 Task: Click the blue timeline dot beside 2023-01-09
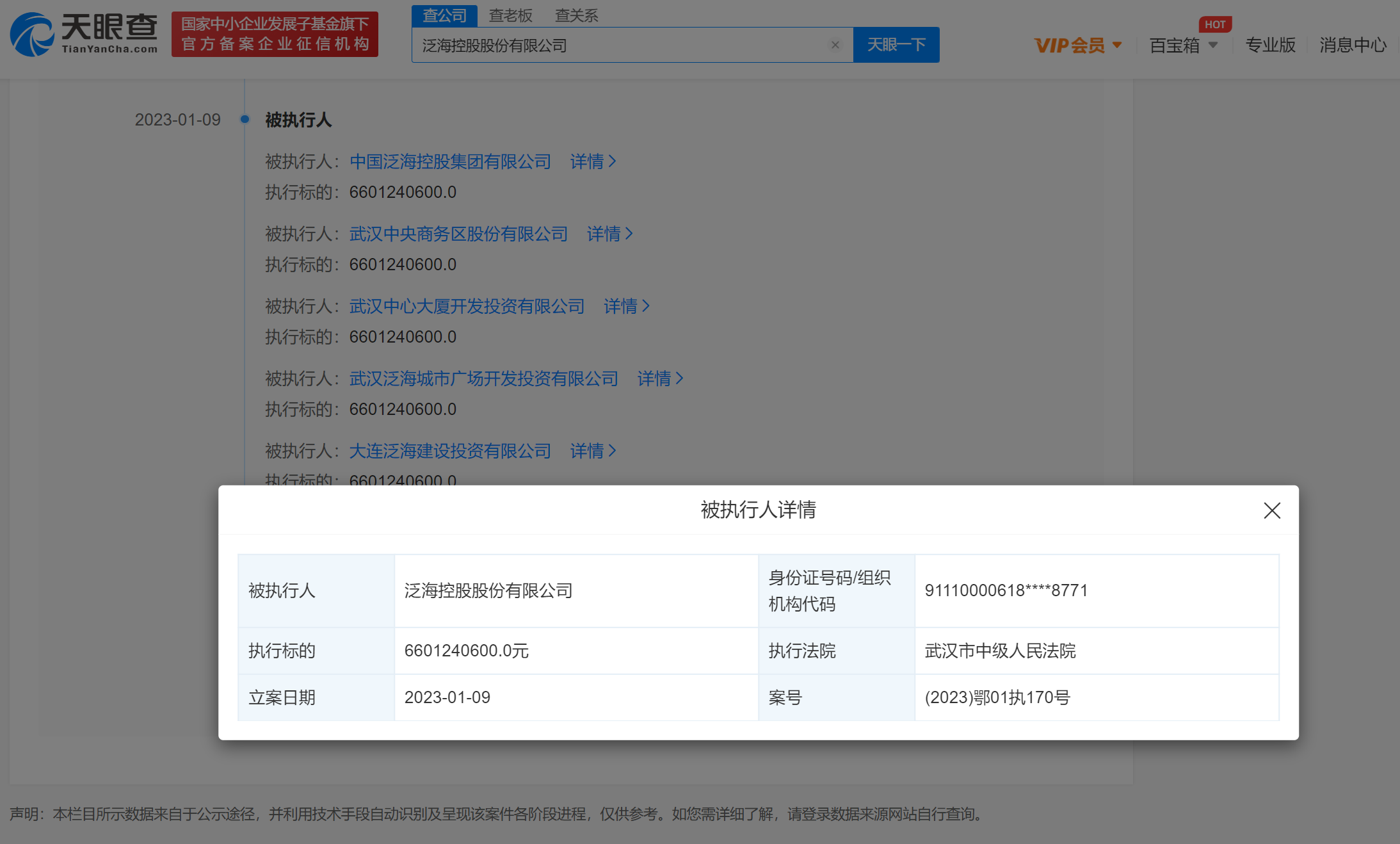coord(245,119)
